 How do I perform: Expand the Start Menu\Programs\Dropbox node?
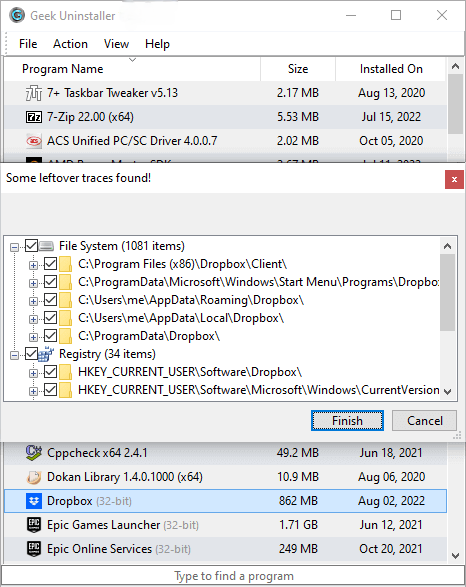tap(33, 283)
